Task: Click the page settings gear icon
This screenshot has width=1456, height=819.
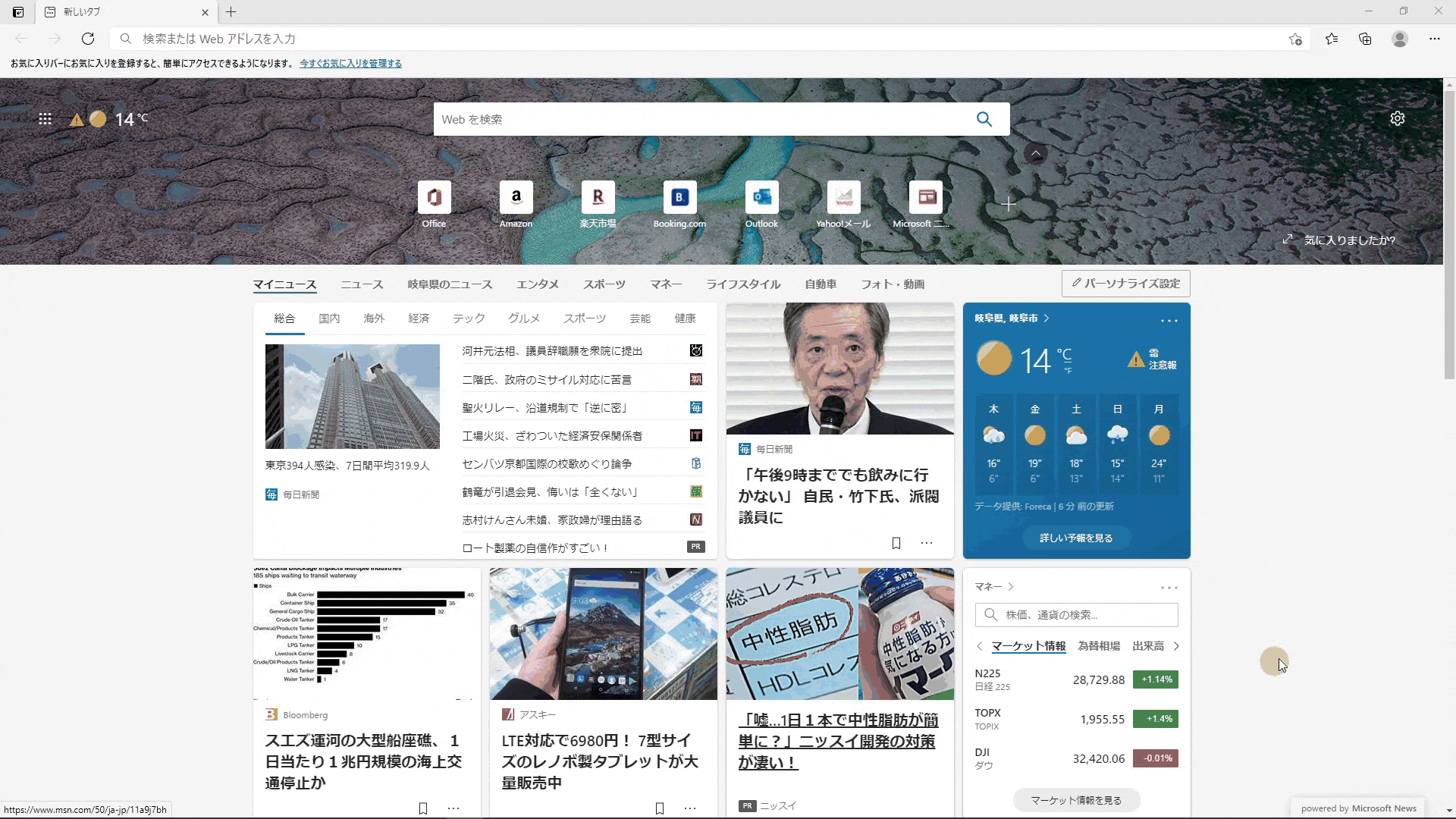Action: [1398, 118]
